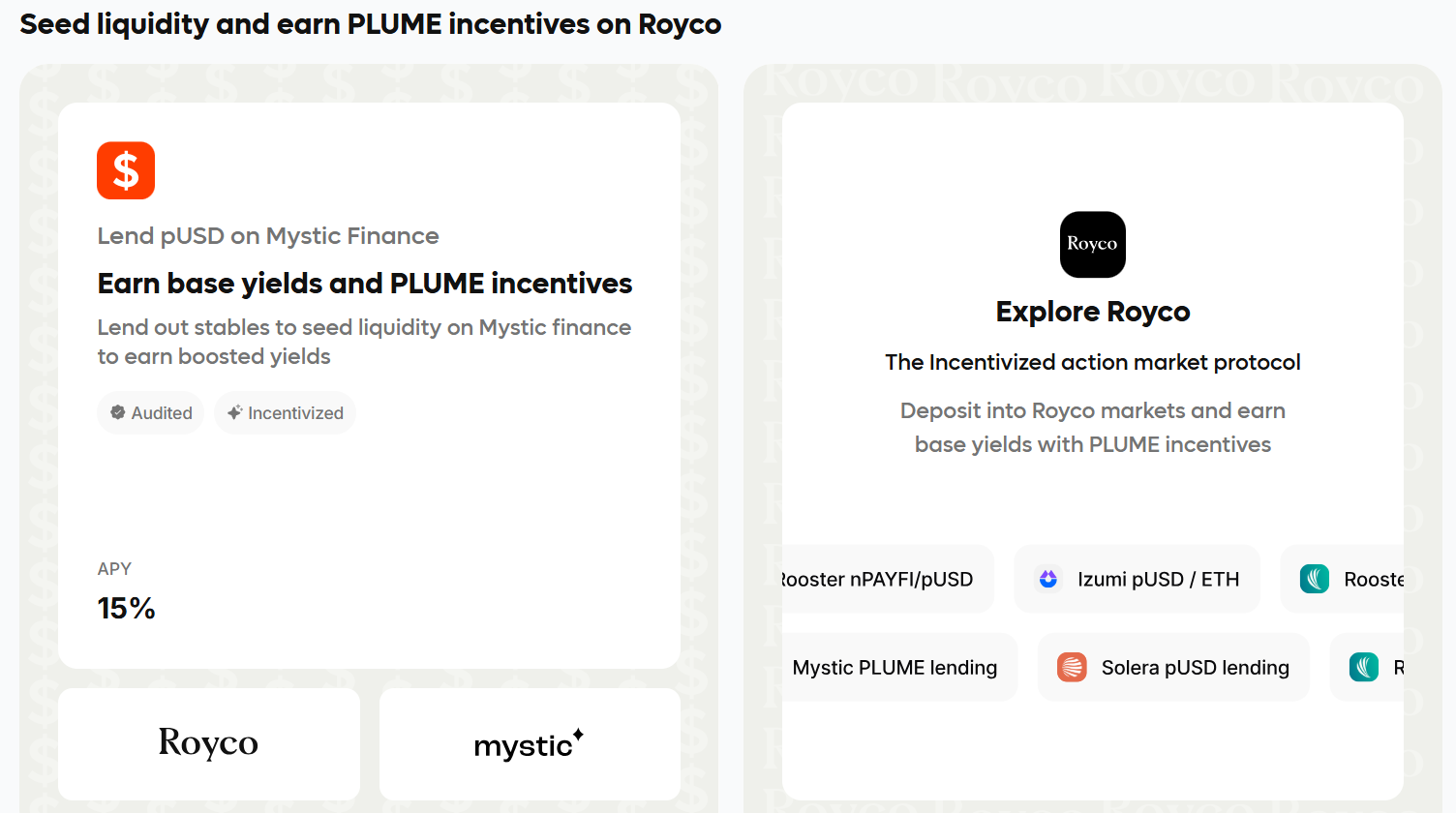
Task: Click the Solera orange logo icon
Action: tap(1072, 667)
